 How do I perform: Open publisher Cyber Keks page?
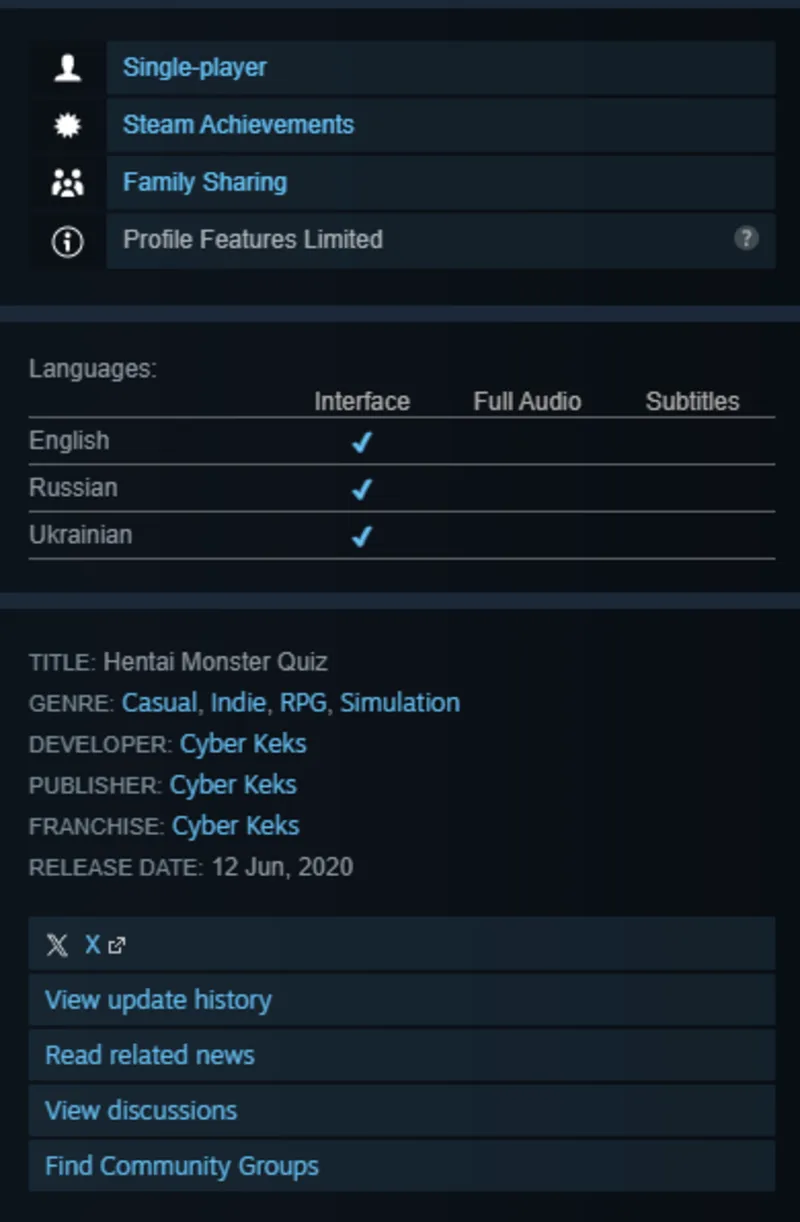(233, 785)
